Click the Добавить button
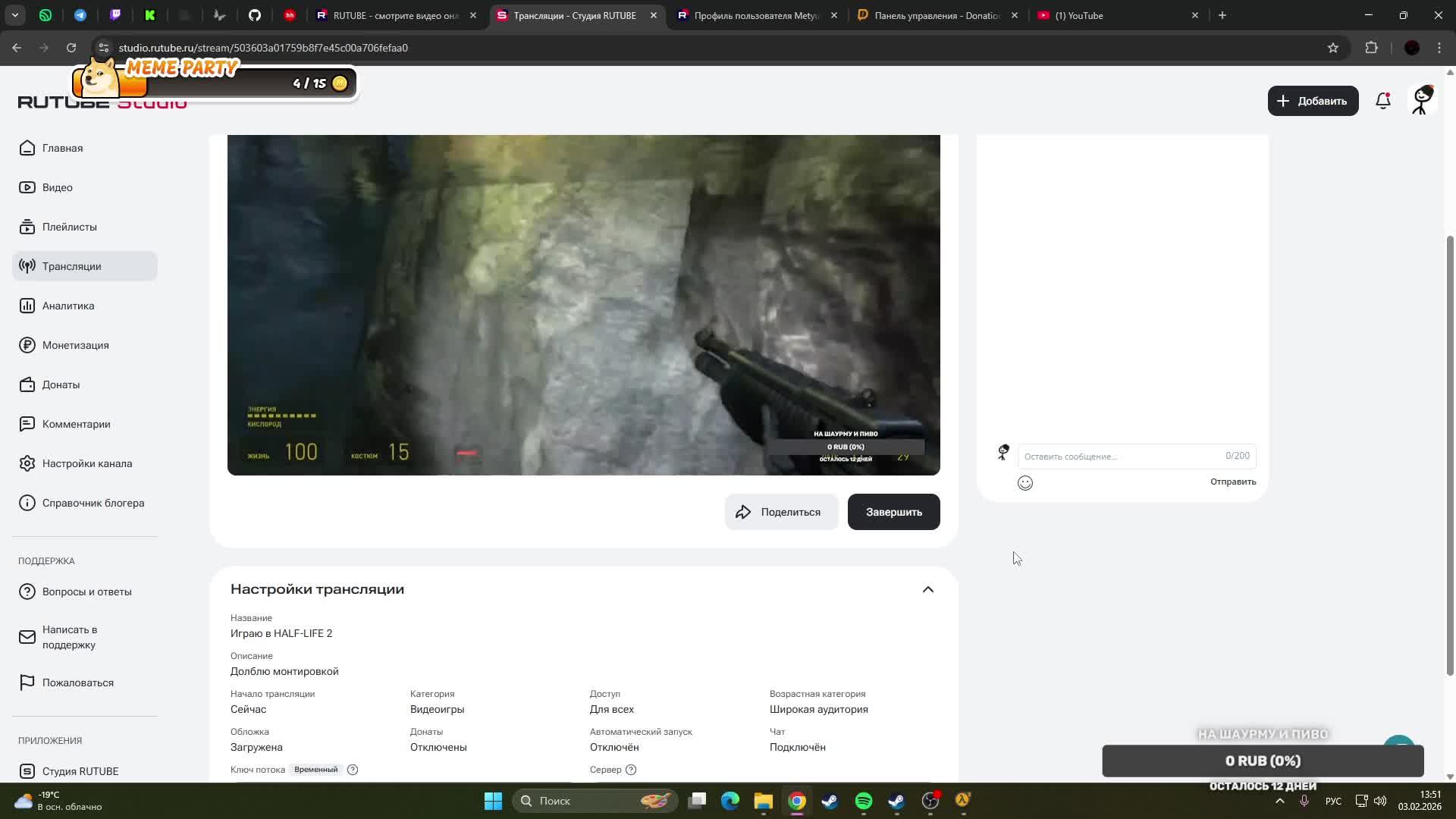The image size is (1456, 819). point(1313,101)
